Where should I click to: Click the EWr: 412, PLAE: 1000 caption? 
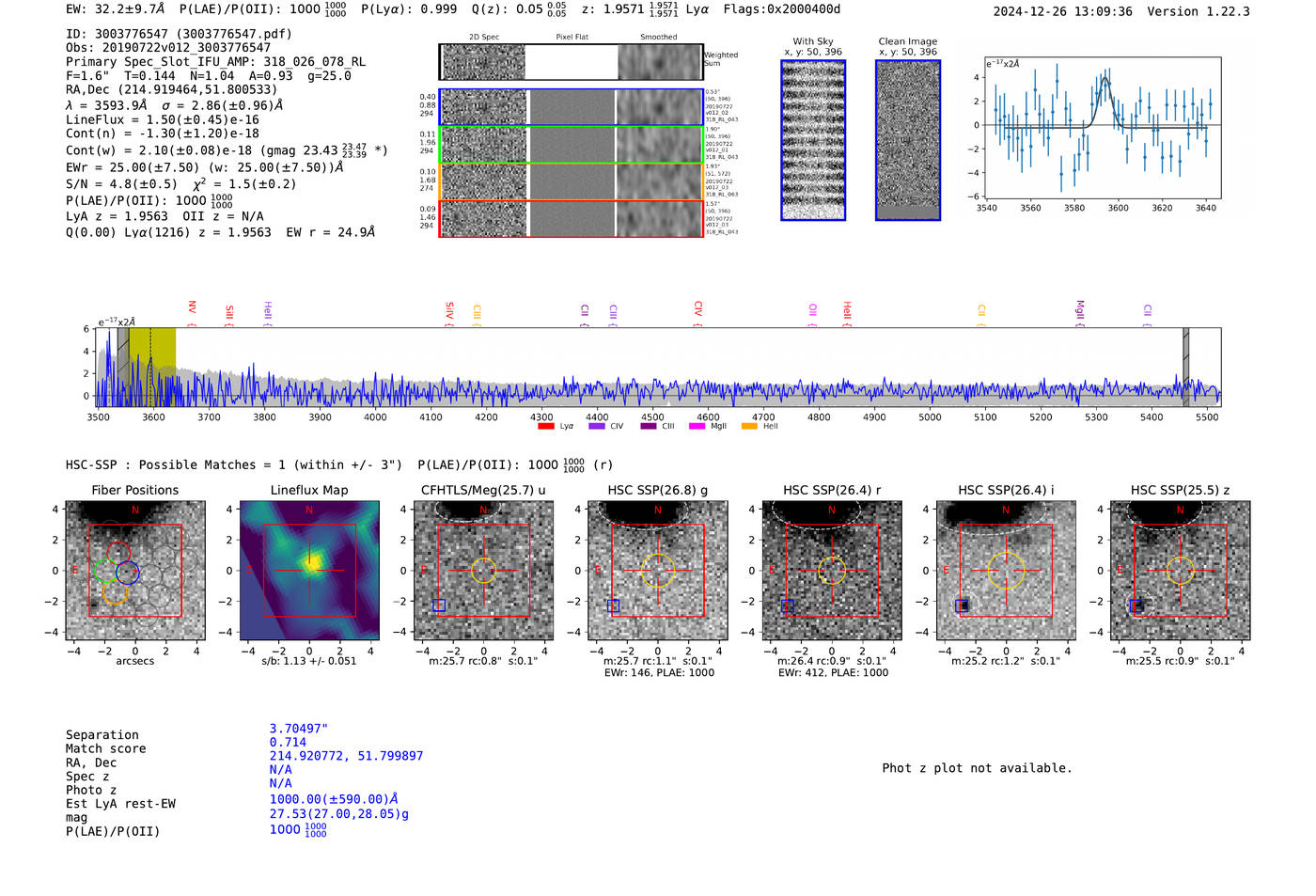click(x=833, y=673)
